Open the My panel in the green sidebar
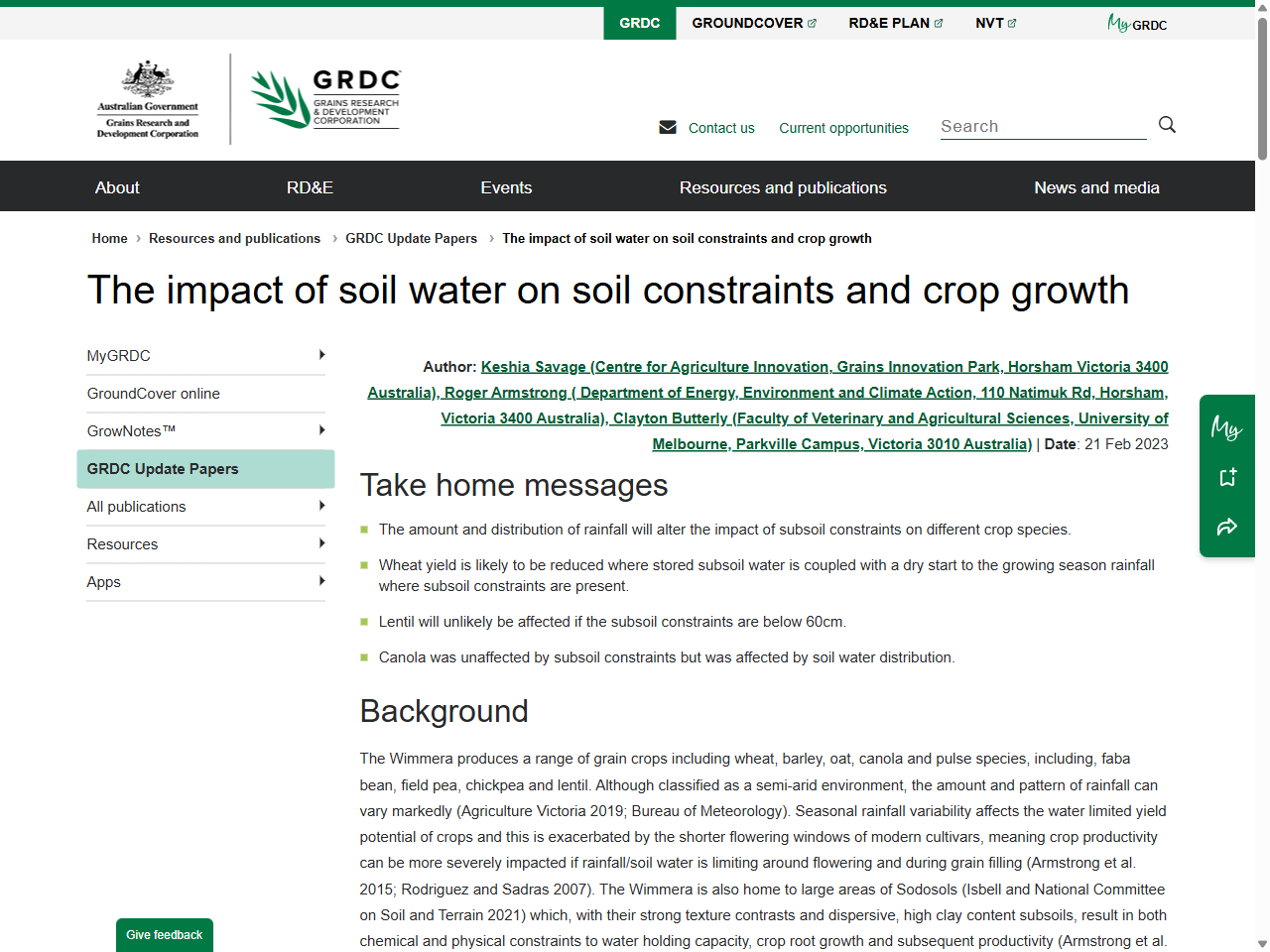This screenshot has height=952, width=1270. click(1227, 428)
